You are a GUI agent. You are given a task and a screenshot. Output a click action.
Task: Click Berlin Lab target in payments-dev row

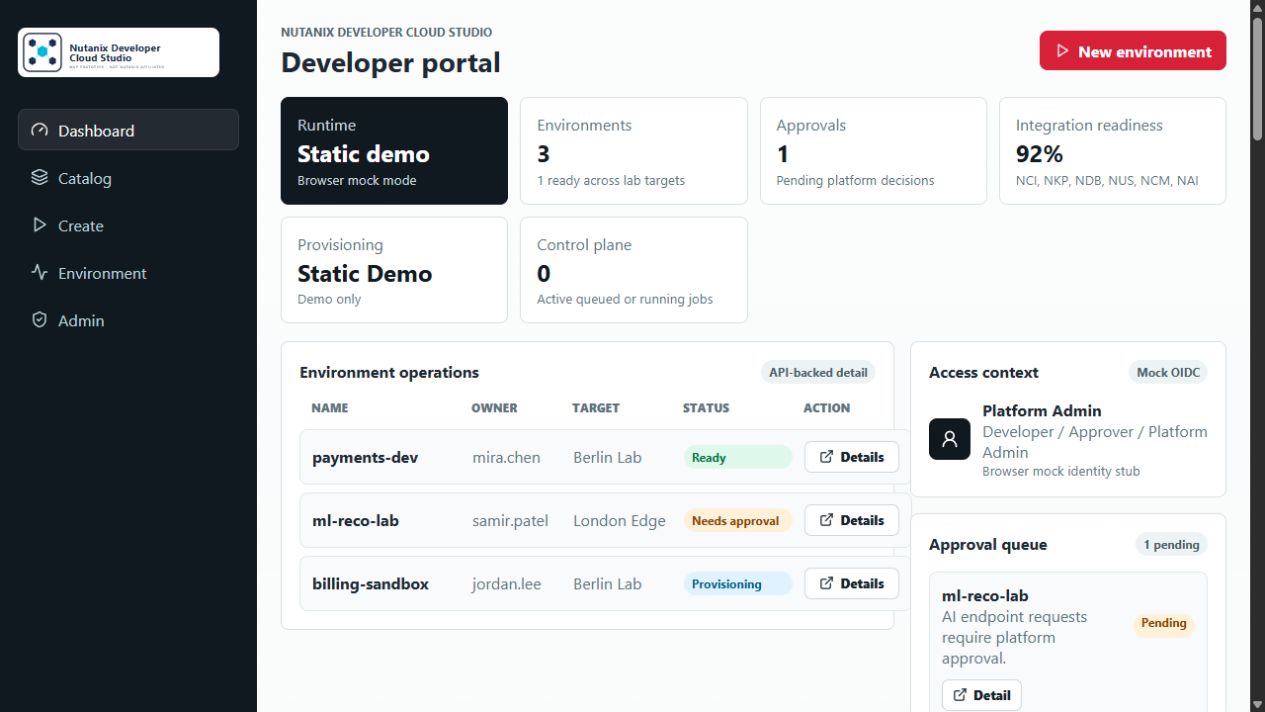point(607,457)
